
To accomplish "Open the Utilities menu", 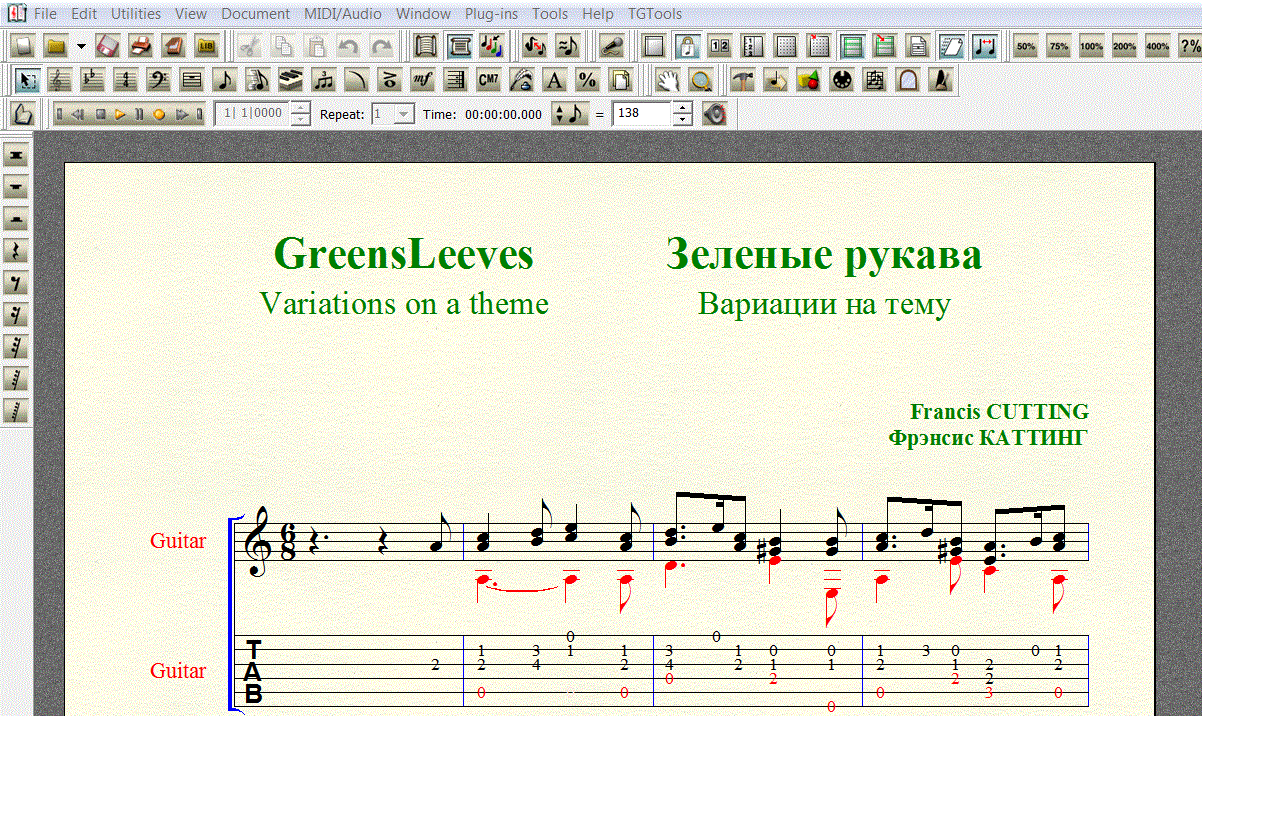I will (136, 14).
